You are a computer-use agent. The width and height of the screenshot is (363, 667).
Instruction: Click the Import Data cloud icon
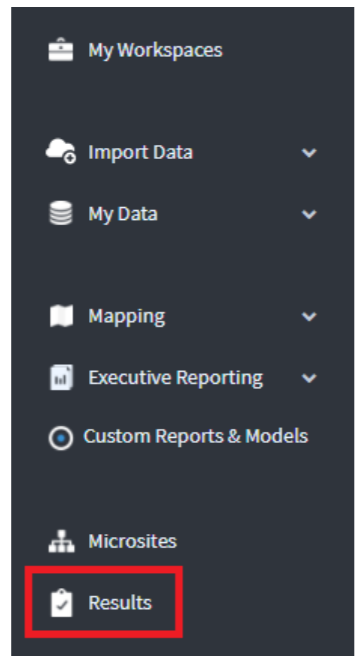(x=61, y=151)
